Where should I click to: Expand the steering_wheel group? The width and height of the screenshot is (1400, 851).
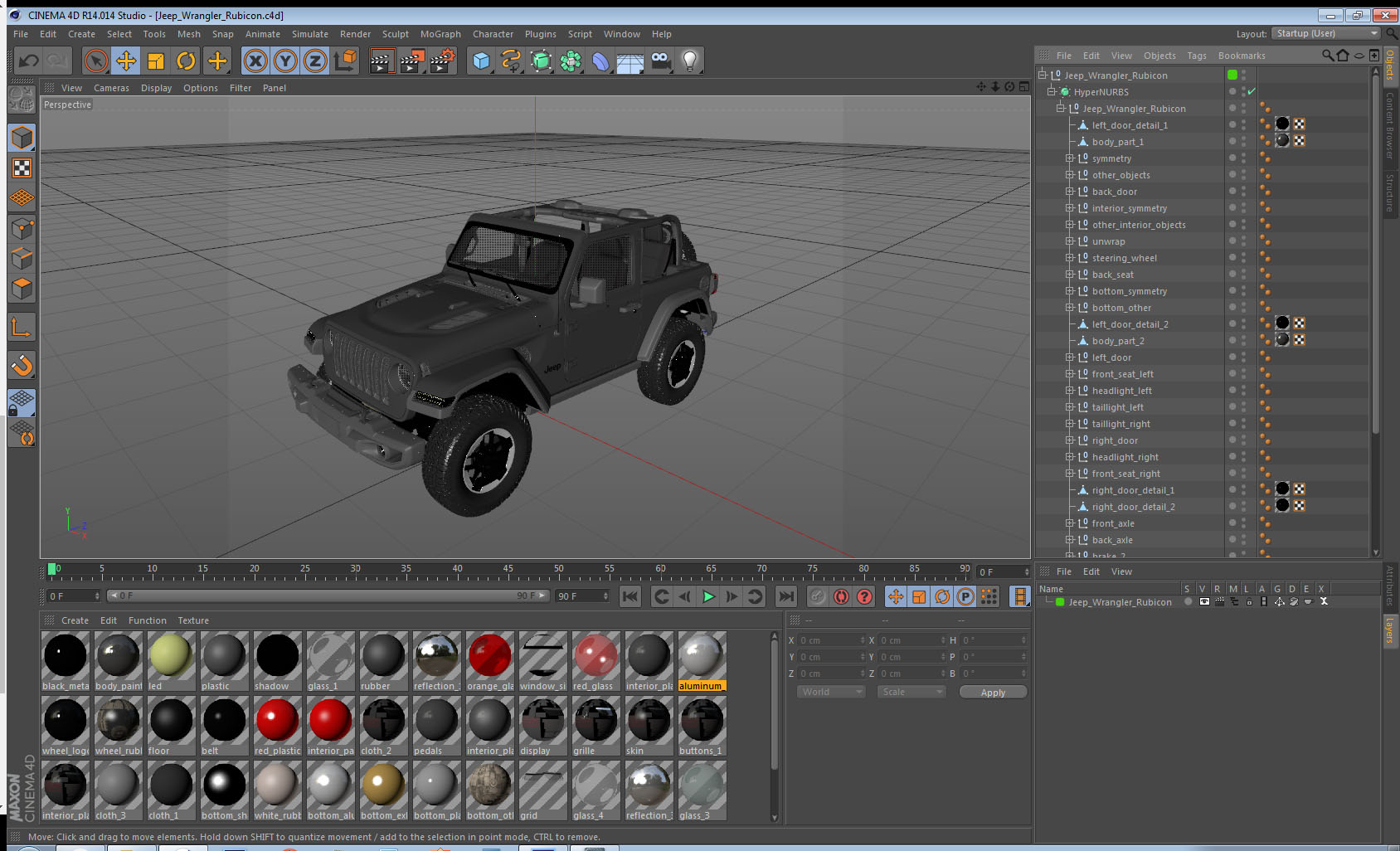click(x=1070, y=258)
